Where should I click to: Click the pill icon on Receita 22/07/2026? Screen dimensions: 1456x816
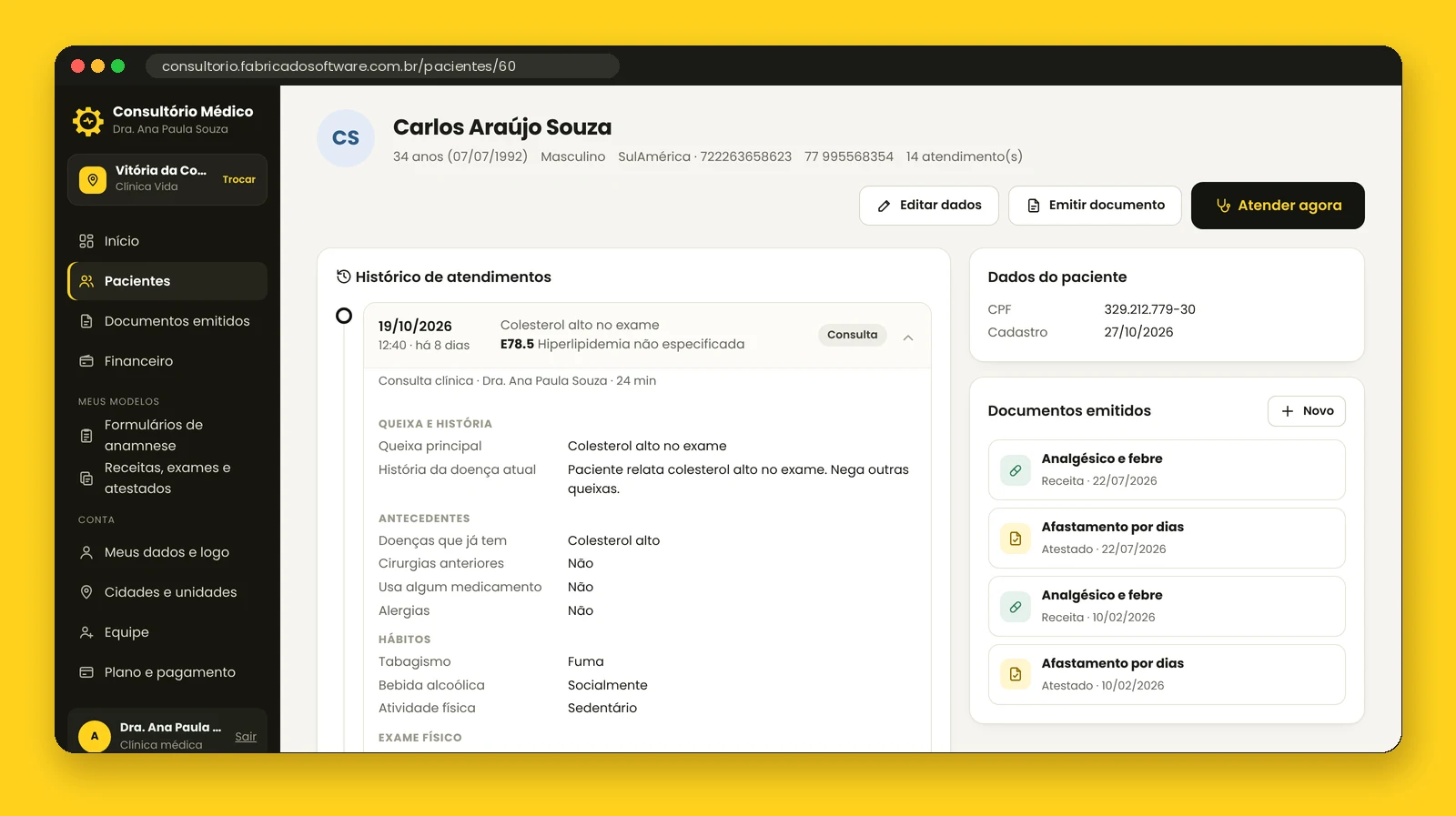[1016, 470]
